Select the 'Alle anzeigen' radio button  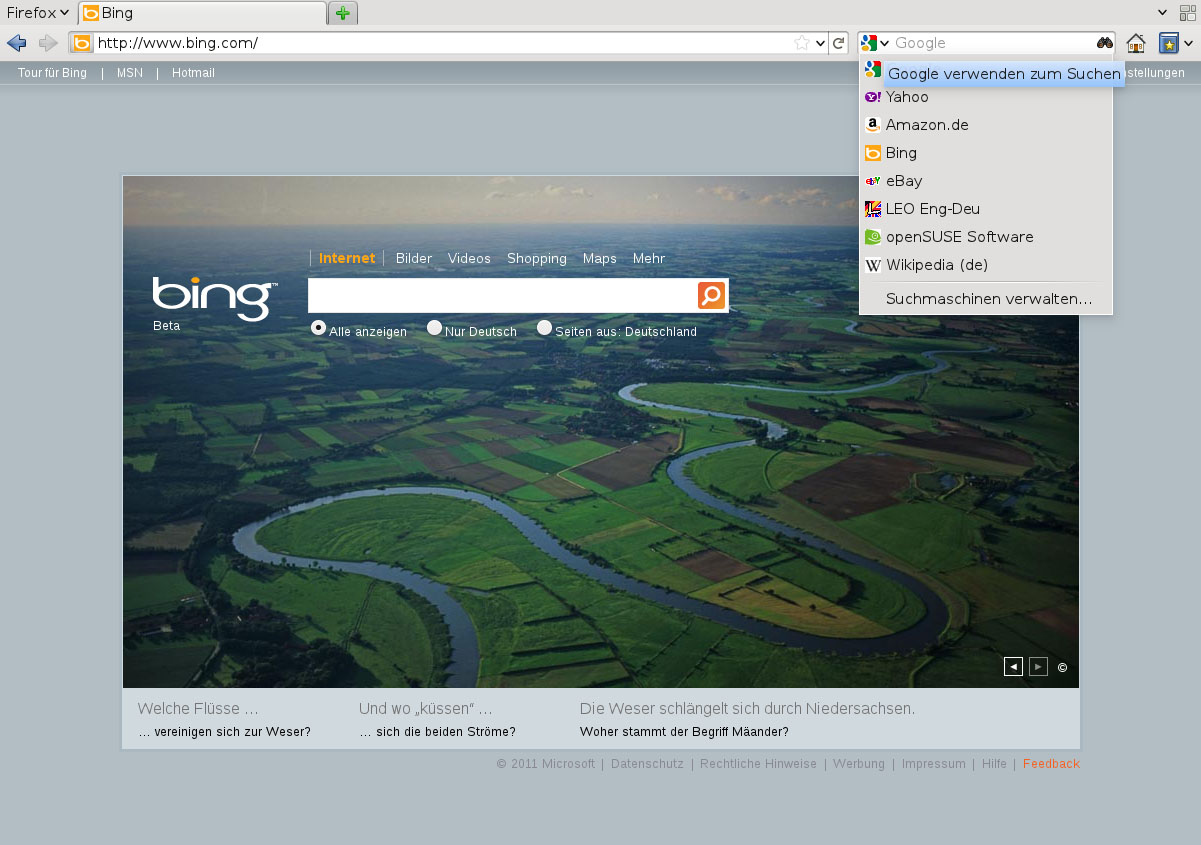tap(318, 327)
